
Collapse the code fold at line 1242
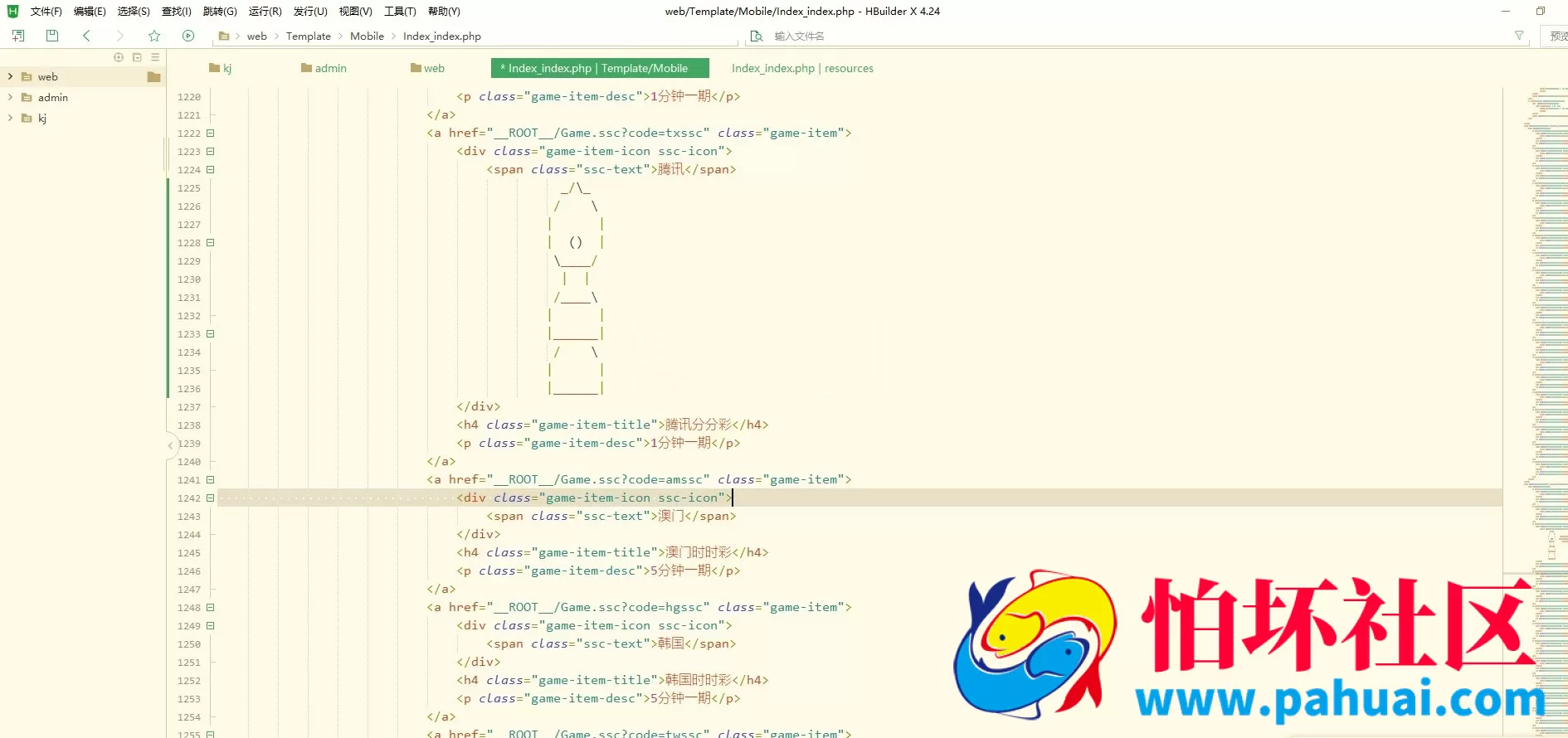coord(211,498)
